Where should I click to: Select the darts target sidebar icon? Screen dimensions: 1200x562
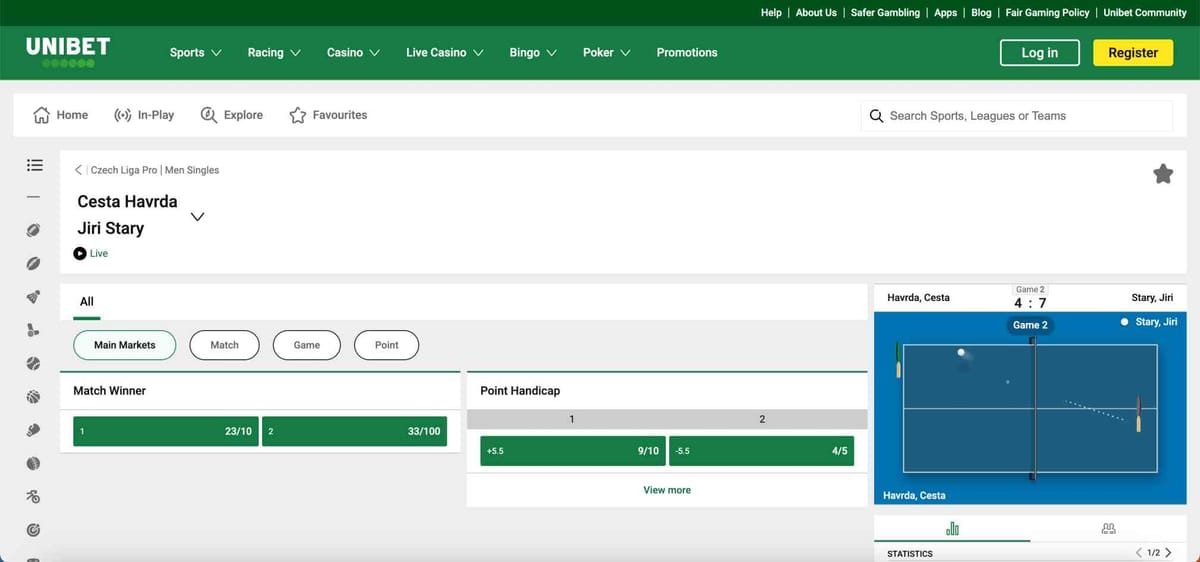click(34, 529)
